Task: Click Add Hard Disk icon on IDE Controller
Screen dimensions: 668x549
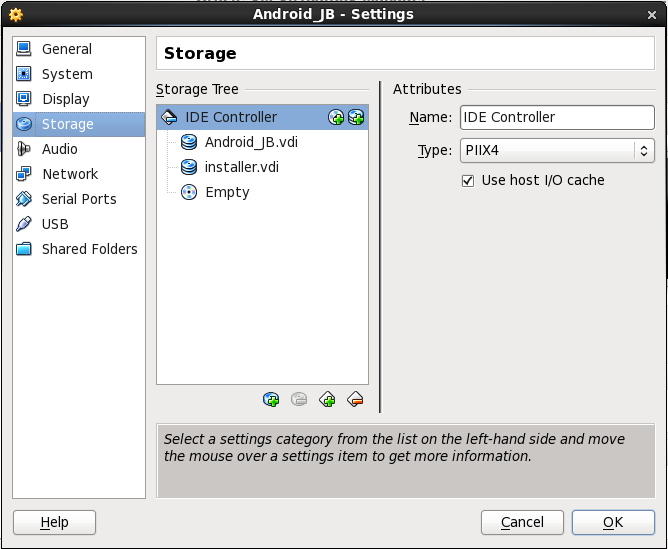Action: click(x=356, y=118)
